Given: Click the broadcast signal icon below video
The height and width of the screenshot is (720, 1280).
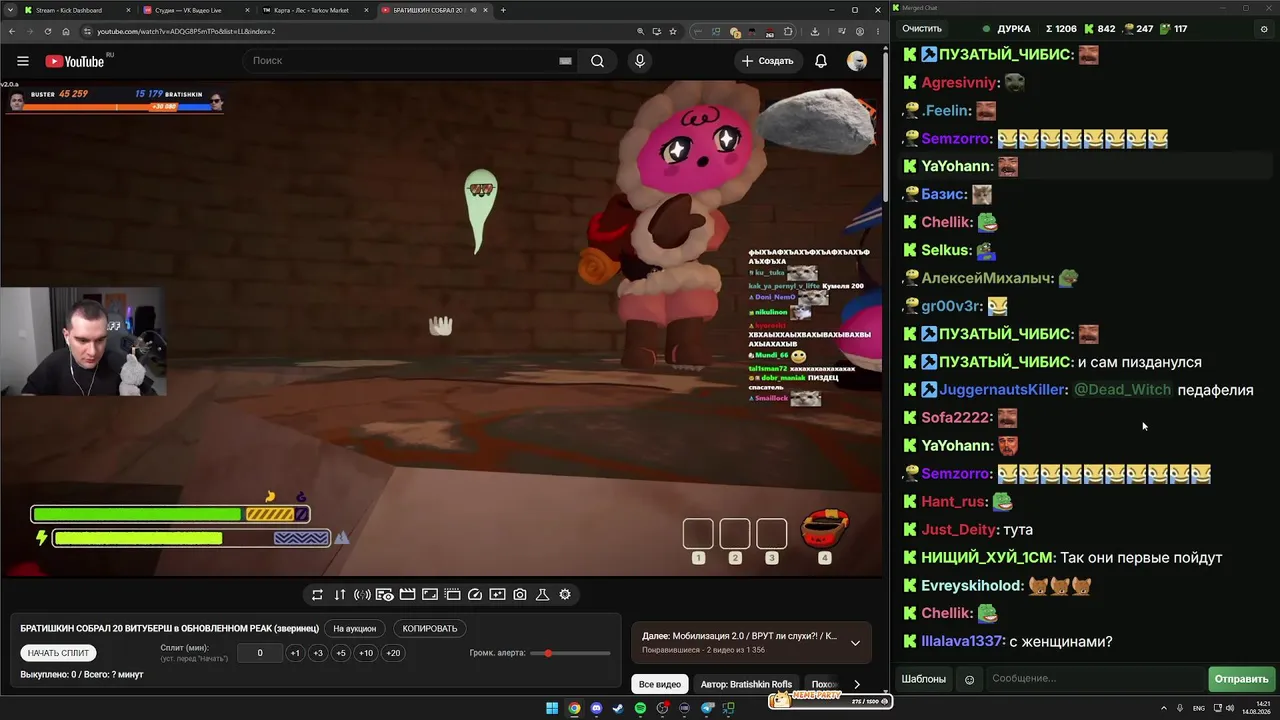Looking at the screenshot, I should click(x=362, y=595).
